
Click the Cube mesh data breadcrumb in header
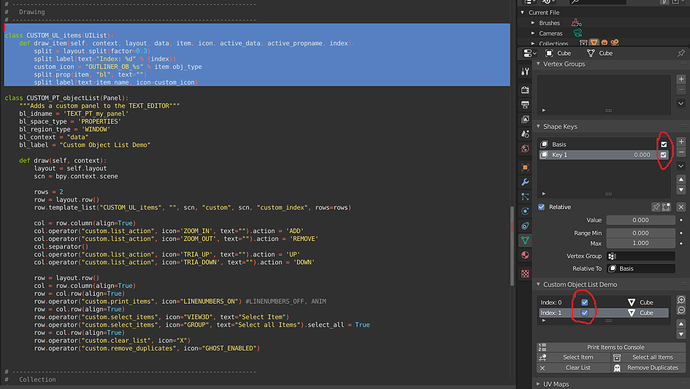[x=600, y=53]
